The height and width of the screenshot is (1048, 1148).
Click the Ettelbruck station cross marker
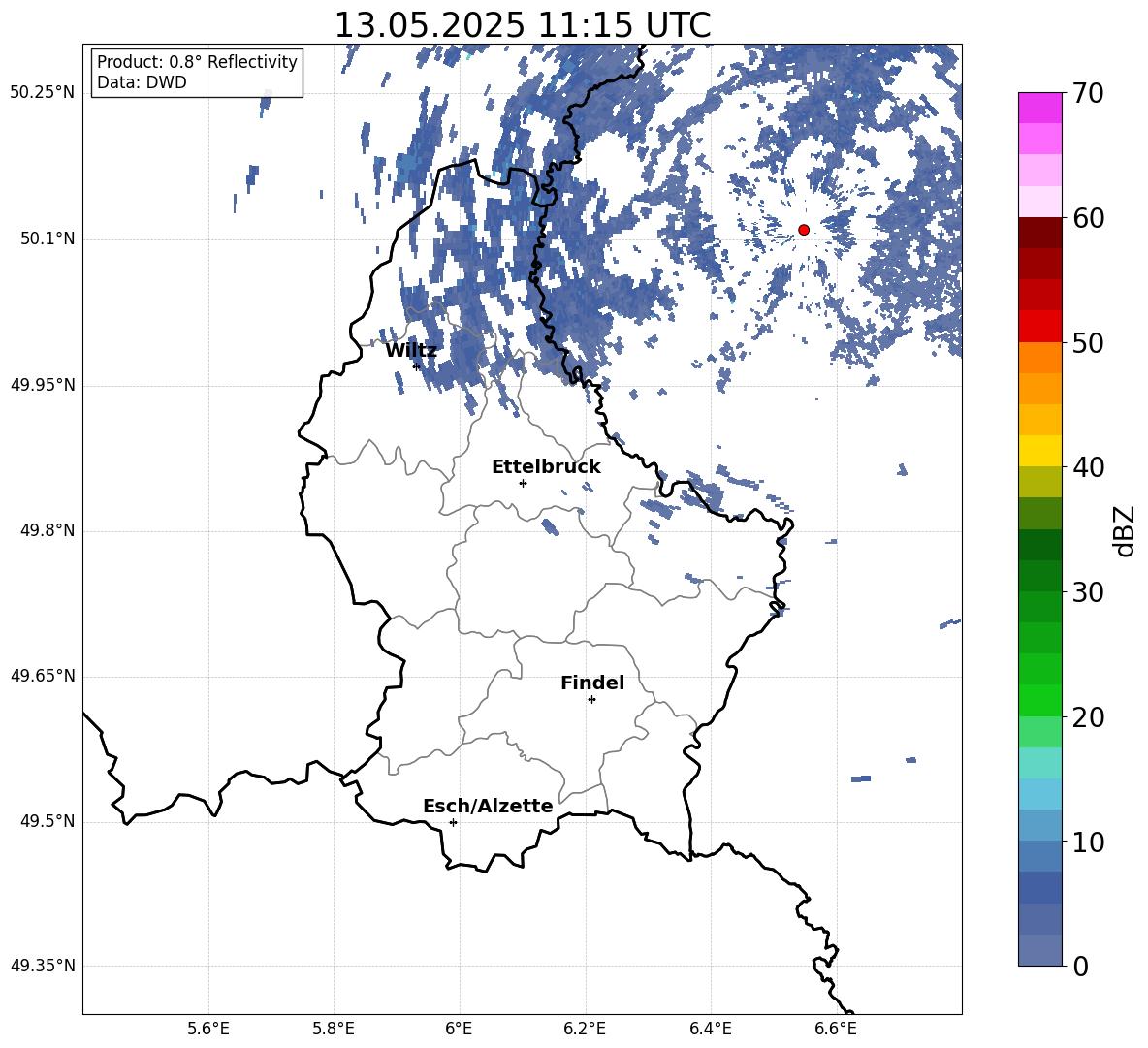click(x=523, y=483)
